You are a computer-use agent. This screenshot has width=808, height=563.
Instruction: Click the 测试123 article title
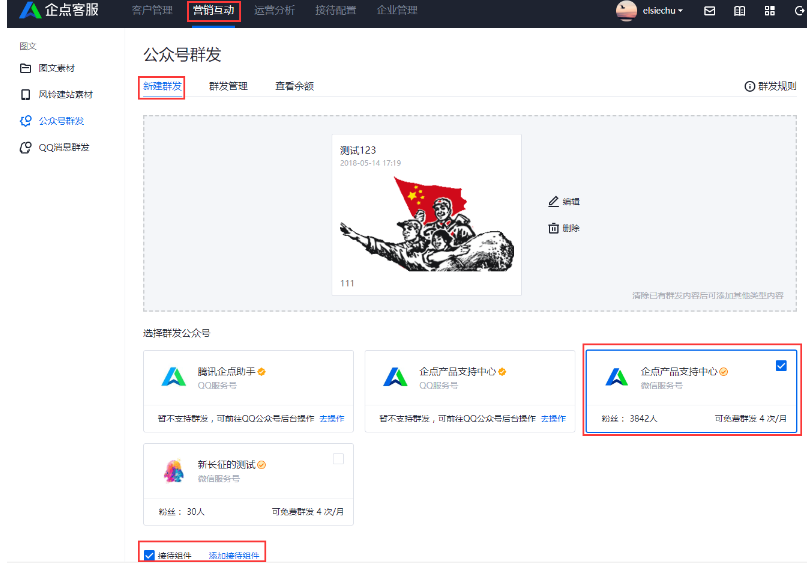click(x=358, y=150)
